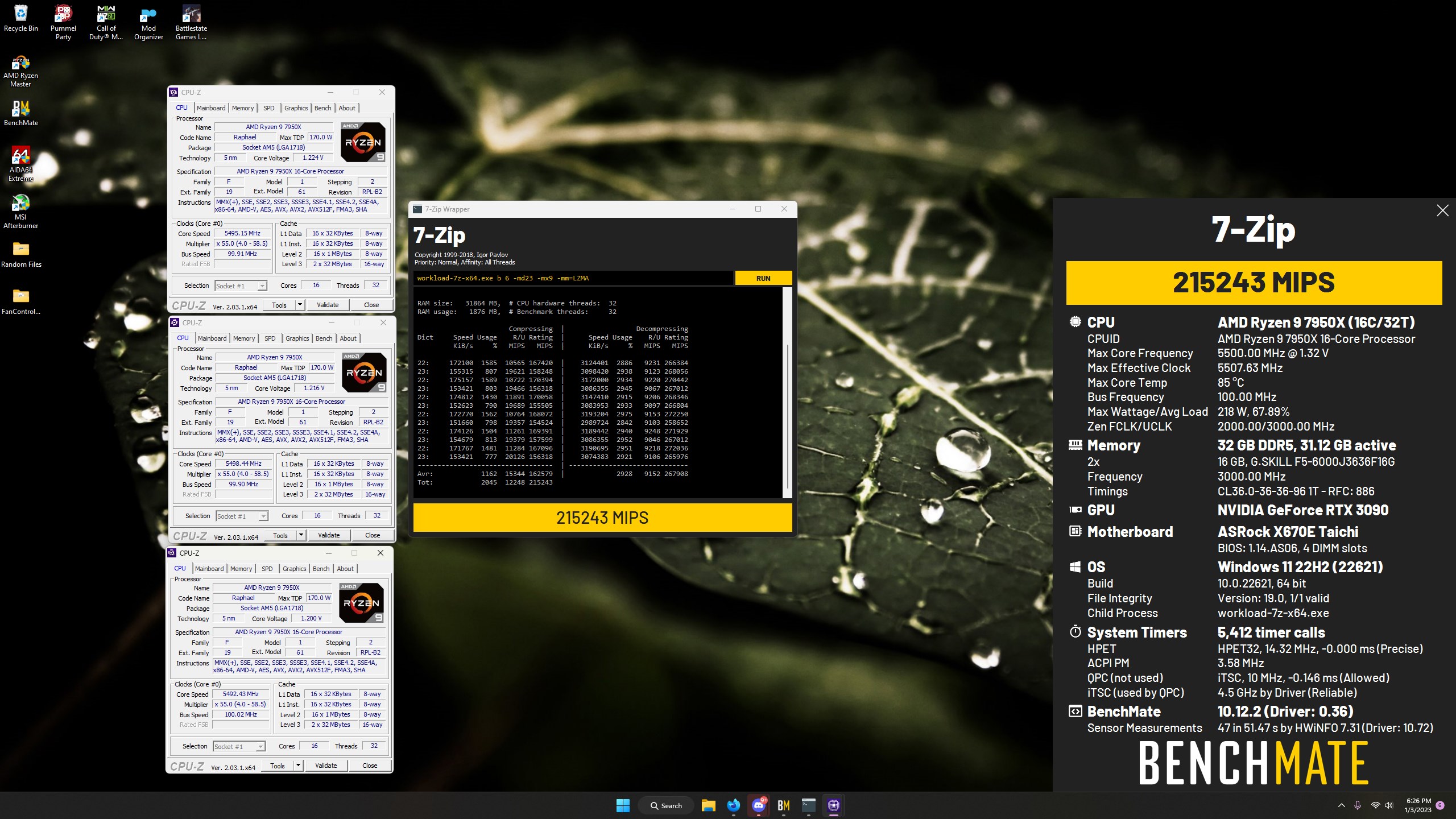Open Mod Organizer from the desktop
The image size is (1456, 819).
[x=148, y=23]
